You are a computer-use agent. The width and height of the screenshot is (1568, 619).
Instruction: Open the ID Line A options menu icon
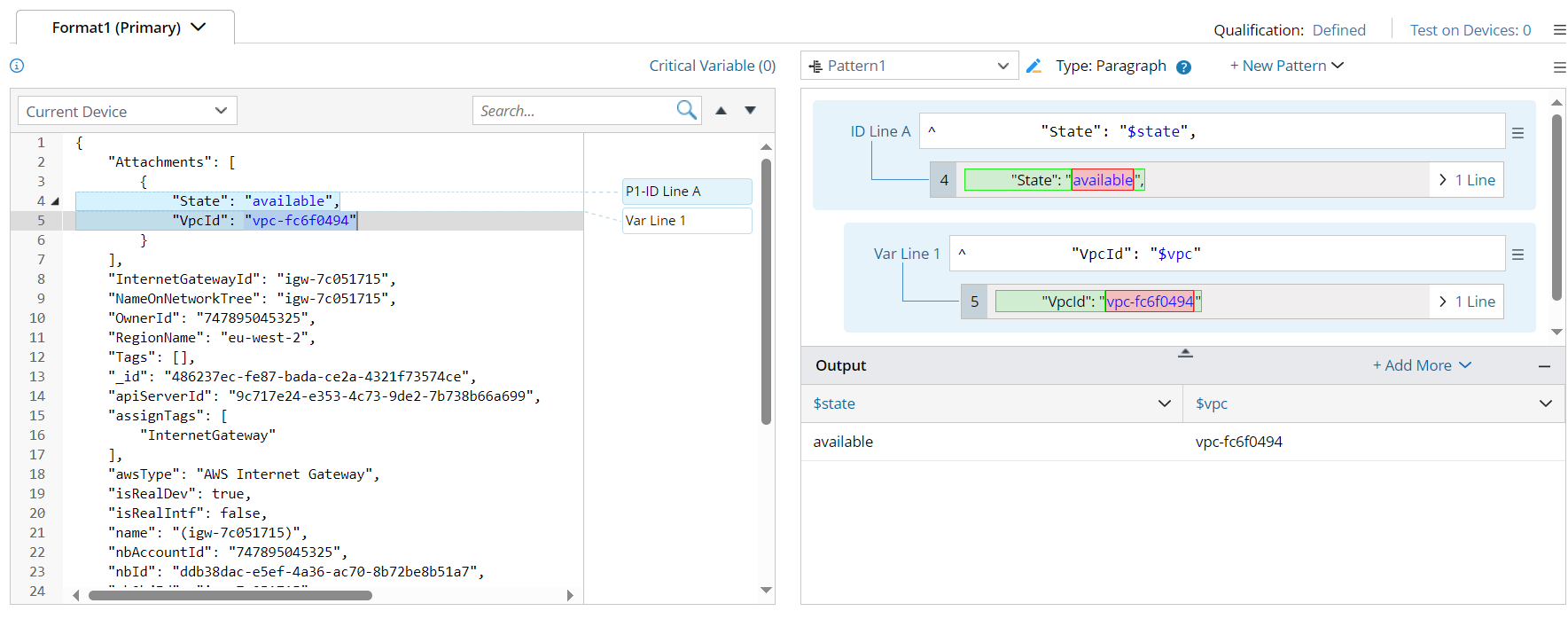pos(1517,133)
